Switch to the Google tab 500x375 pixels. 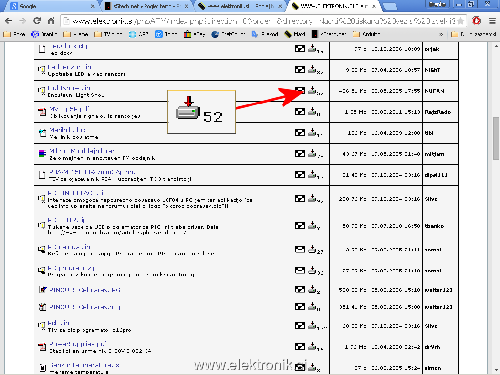click(x=52, y=6)
